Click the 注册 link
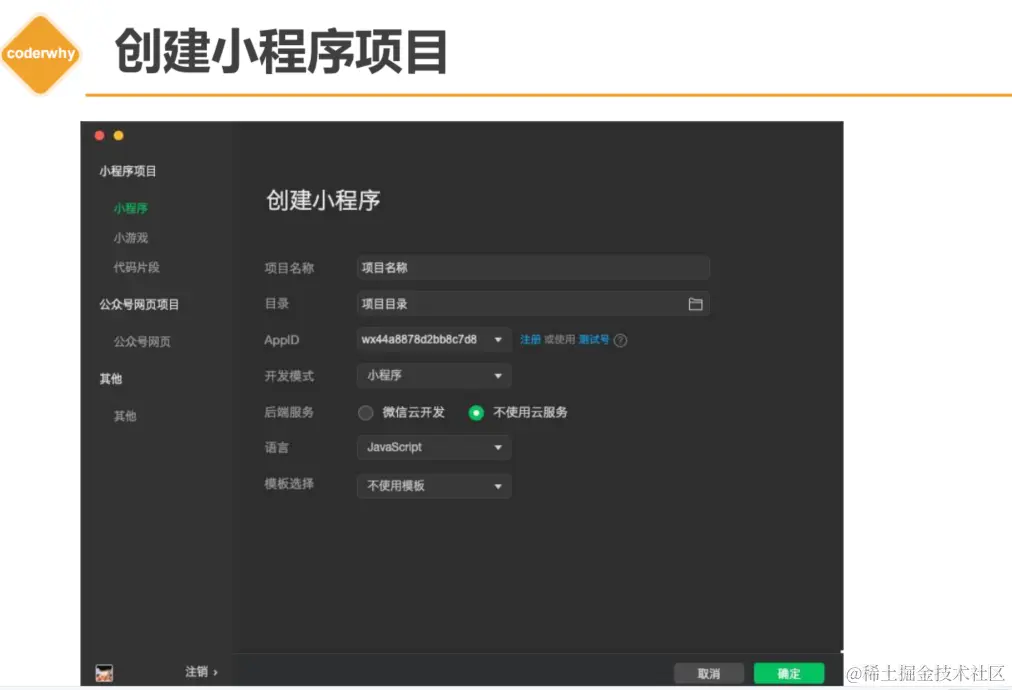Viewport: 1012px width, 690px height. (x=530, y=340)
